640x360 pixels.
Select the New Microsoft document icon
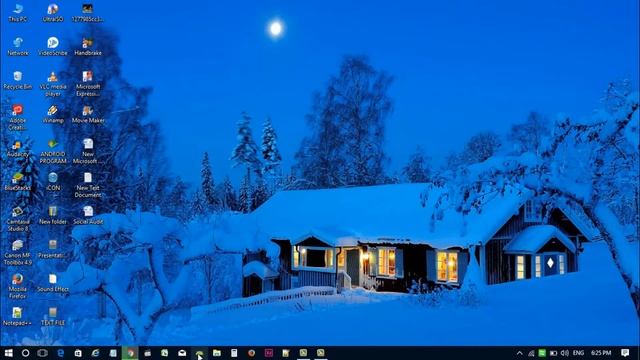coord(88,151)
